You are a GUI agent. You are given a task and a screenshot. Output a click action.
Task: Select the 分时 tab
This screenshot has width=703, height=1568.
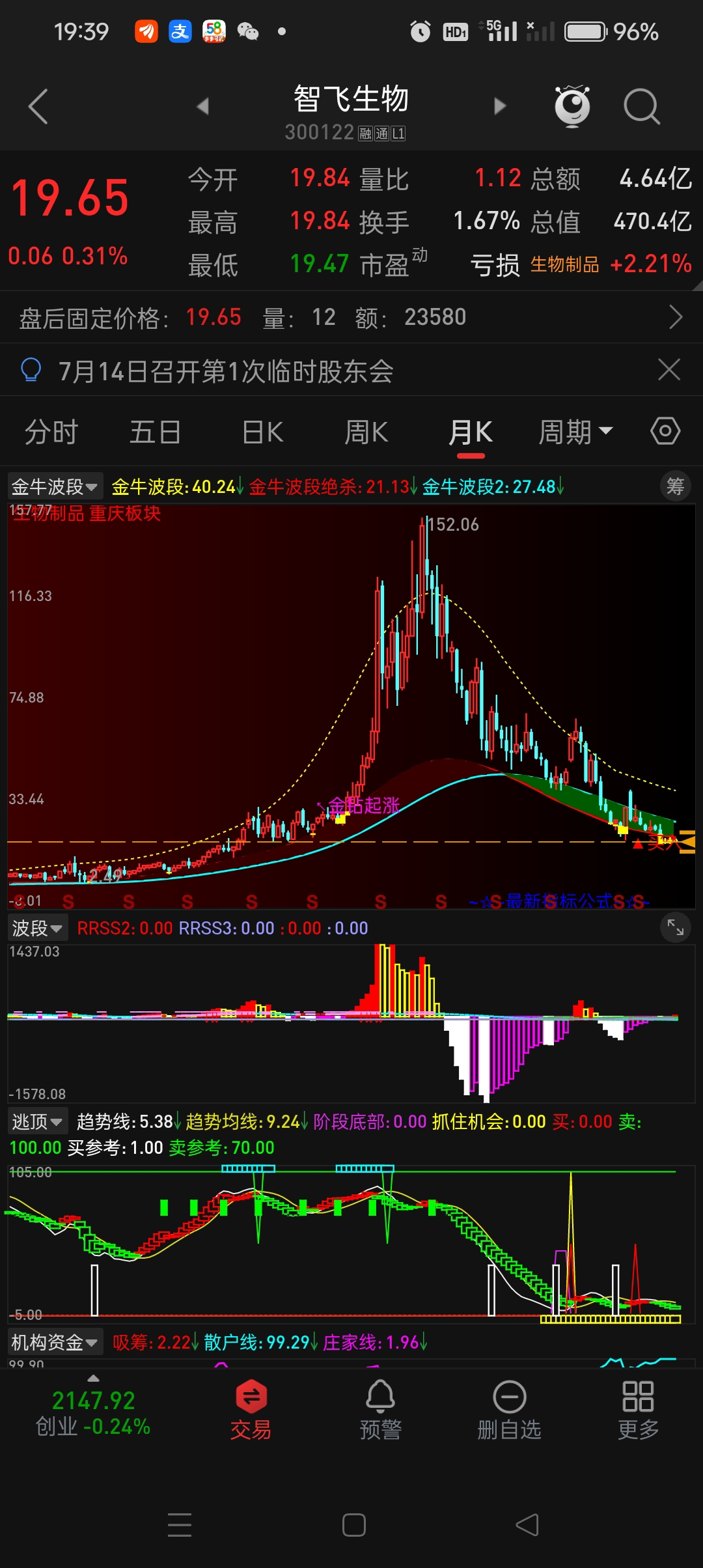(51, 432)
